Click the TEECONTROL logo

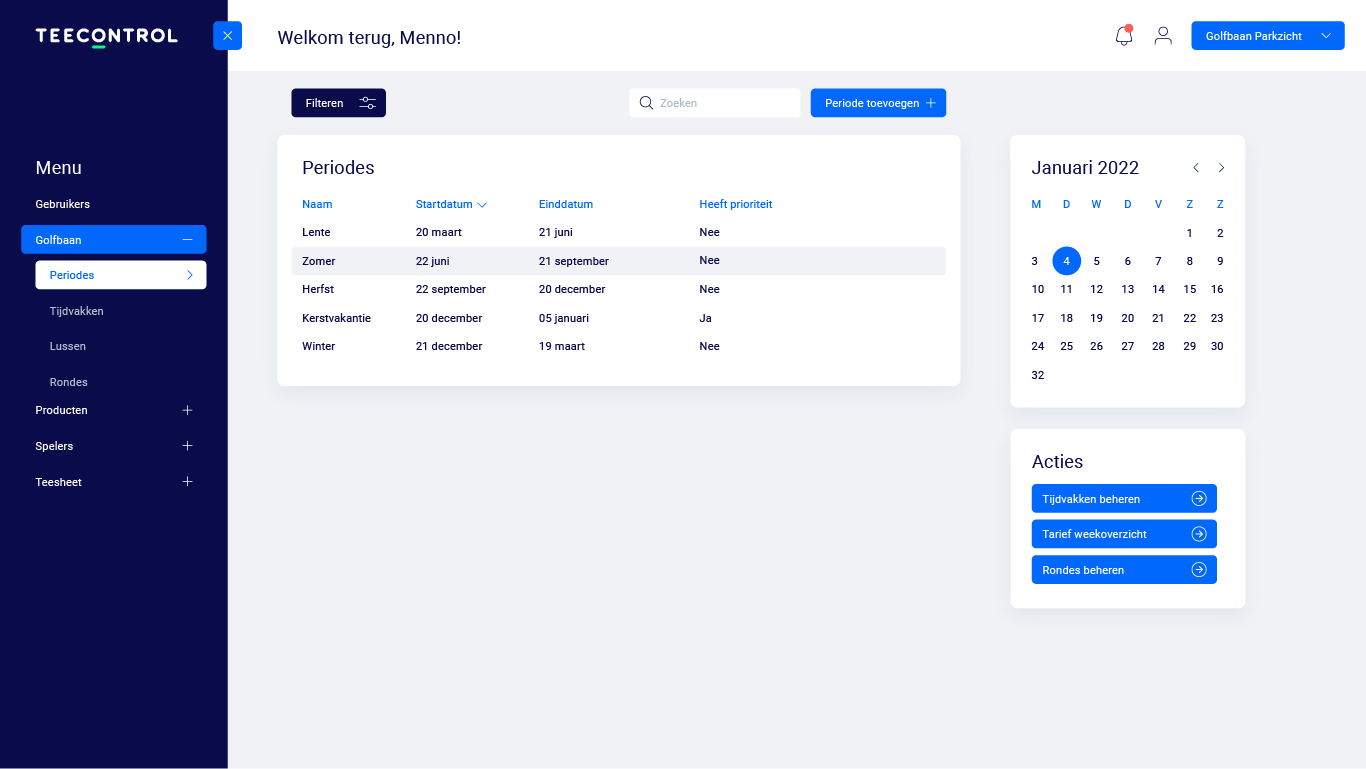click(x=106, y=37)
